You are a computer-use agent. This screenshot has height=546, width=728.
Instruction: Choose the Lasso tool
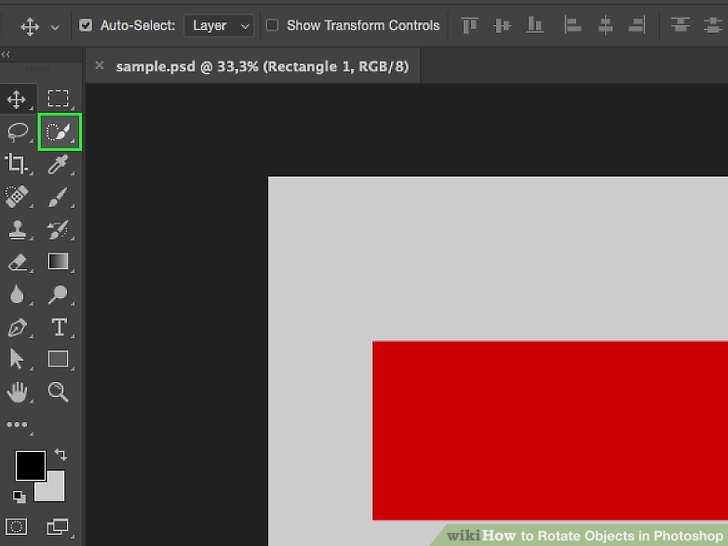(x=18, y=132)
